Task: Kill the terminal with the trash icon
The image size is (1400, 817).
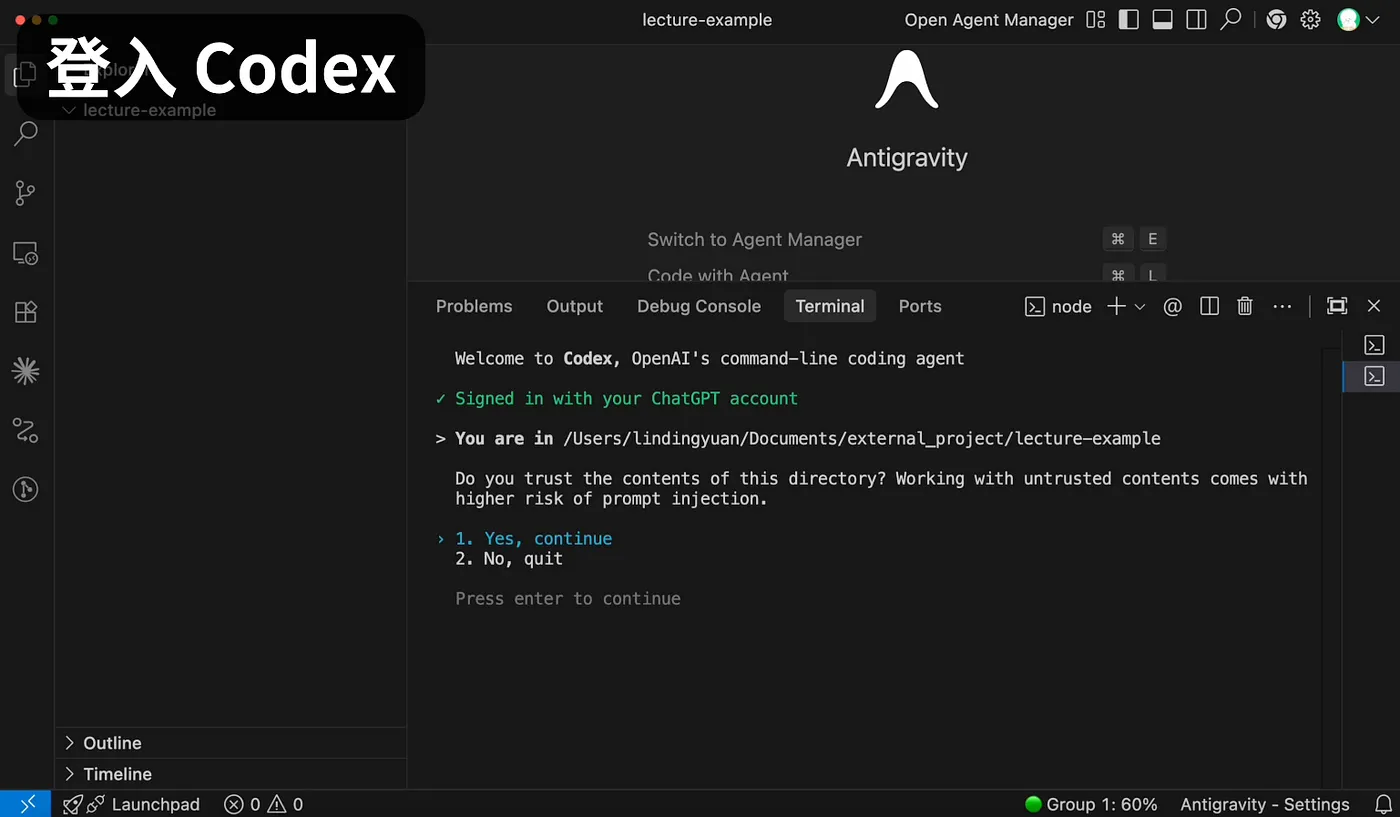Action: [1245, 306]
